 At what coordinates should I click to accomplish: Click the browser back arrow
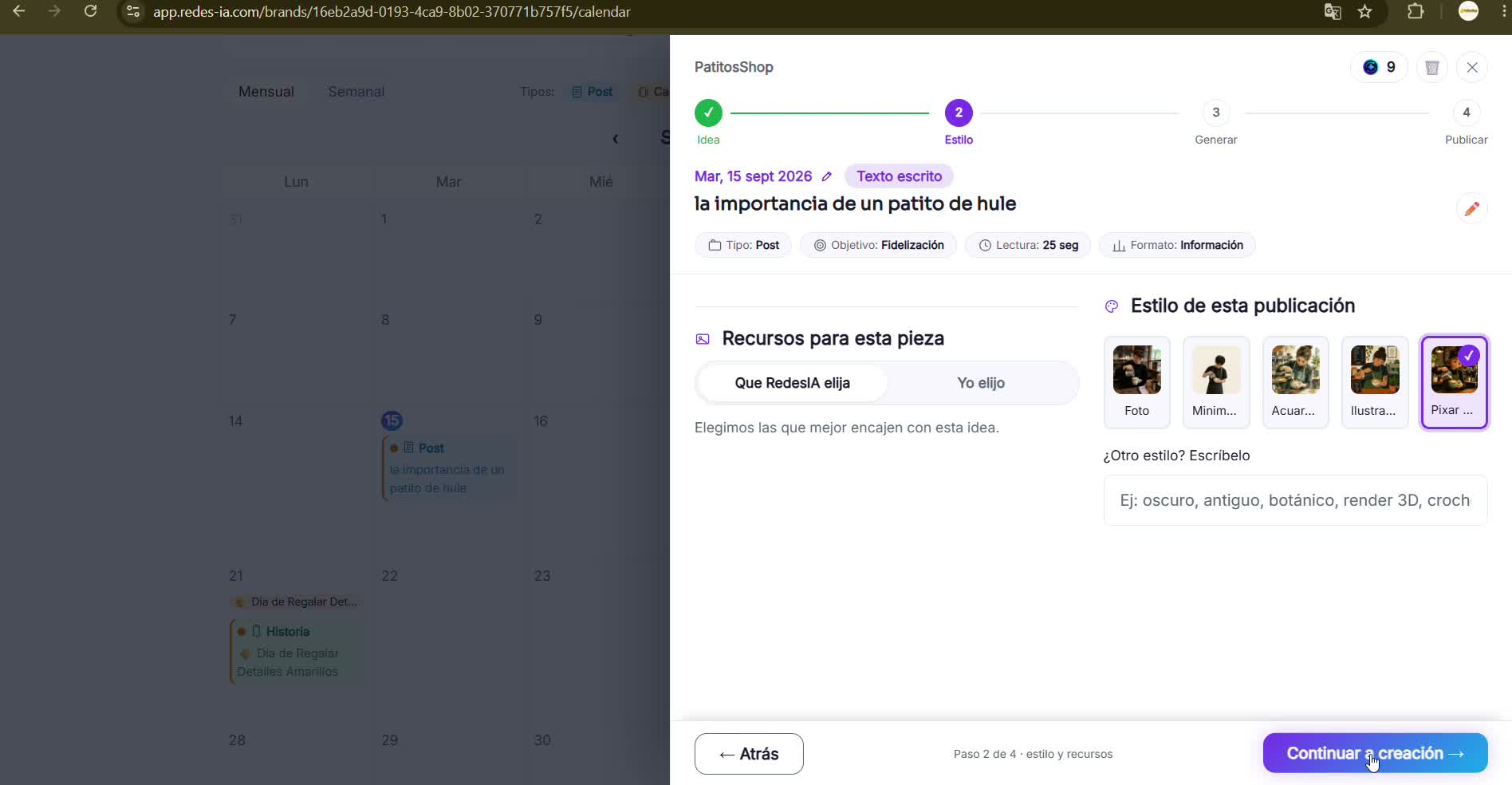coord(19,11)
